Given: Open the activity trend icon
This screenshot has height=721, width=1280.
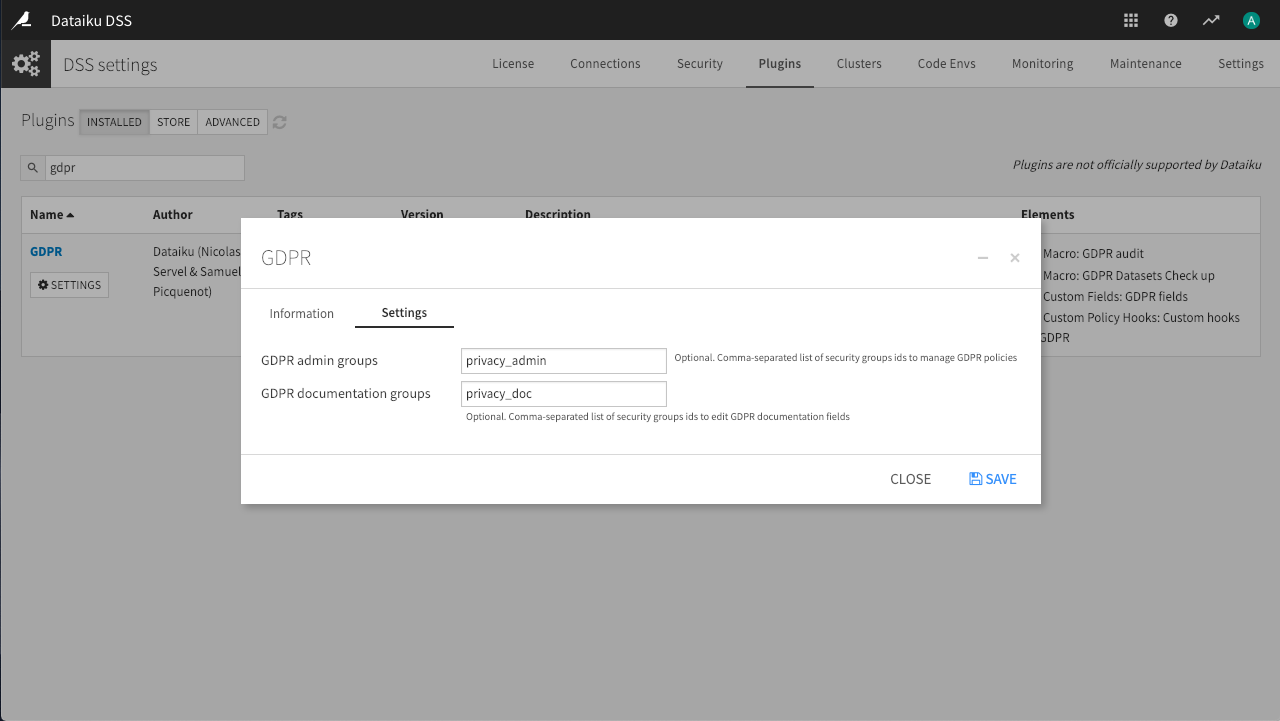Looking at the screenshot, I should point(1211,20).
